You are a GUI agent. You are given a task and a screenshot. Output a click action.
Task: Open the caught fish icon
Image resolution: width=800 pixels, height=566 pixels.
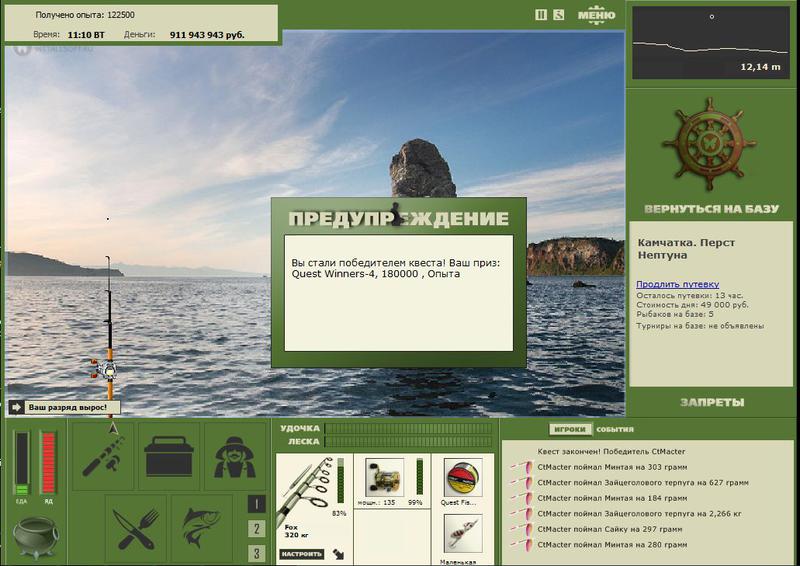point(202,528)
